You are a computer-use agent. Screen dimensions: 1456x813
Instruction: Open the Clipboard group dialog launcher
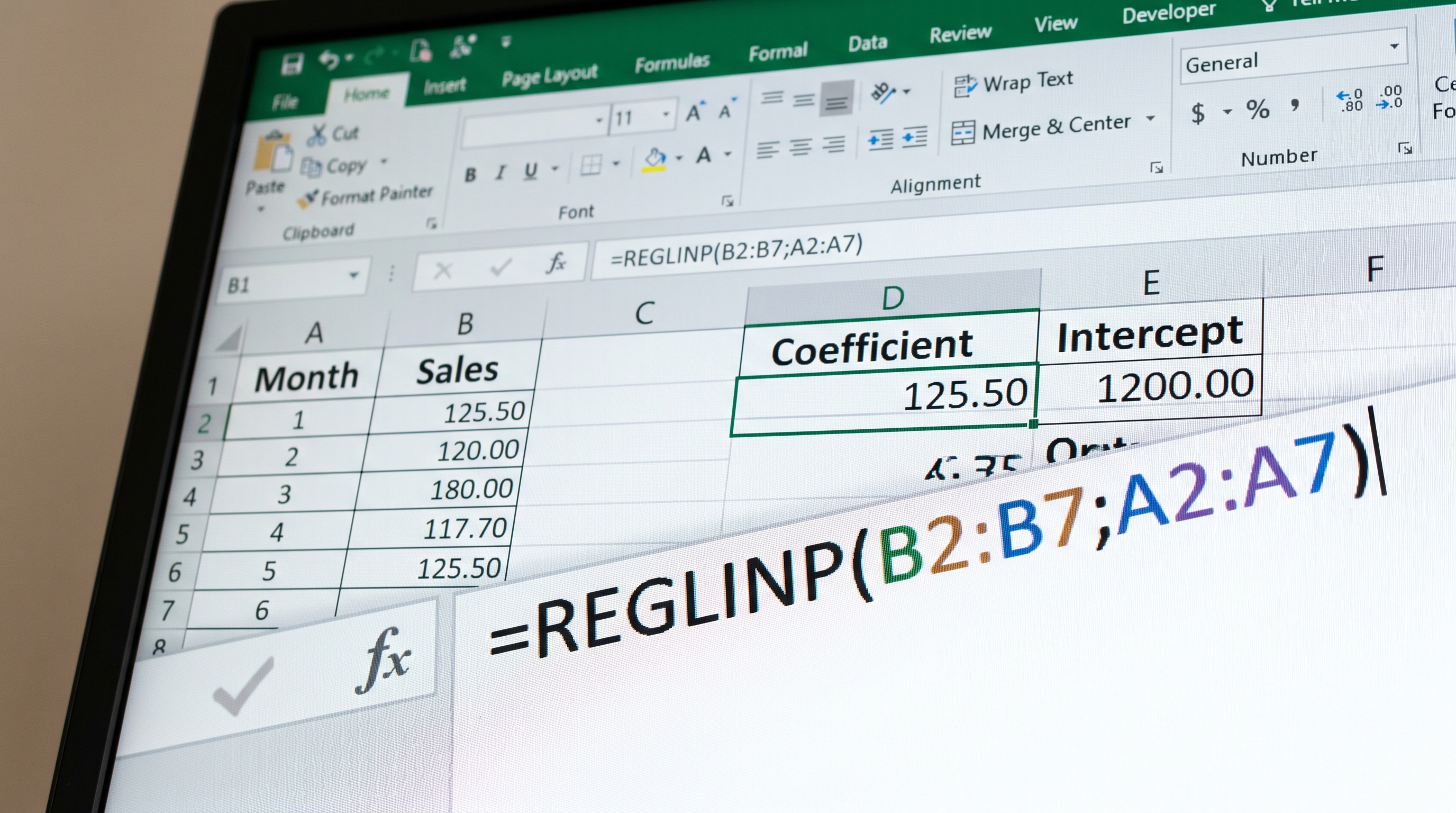coord(432,224)
